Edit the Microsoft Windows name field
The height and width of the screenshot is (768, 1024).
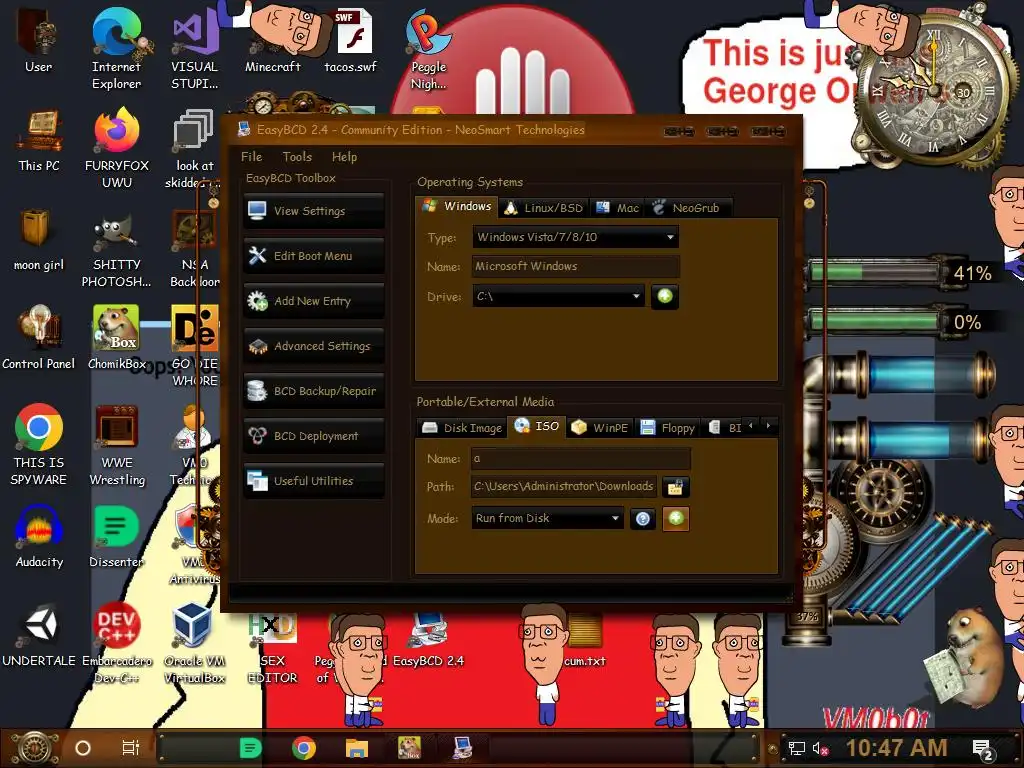(x=575, y=266)
